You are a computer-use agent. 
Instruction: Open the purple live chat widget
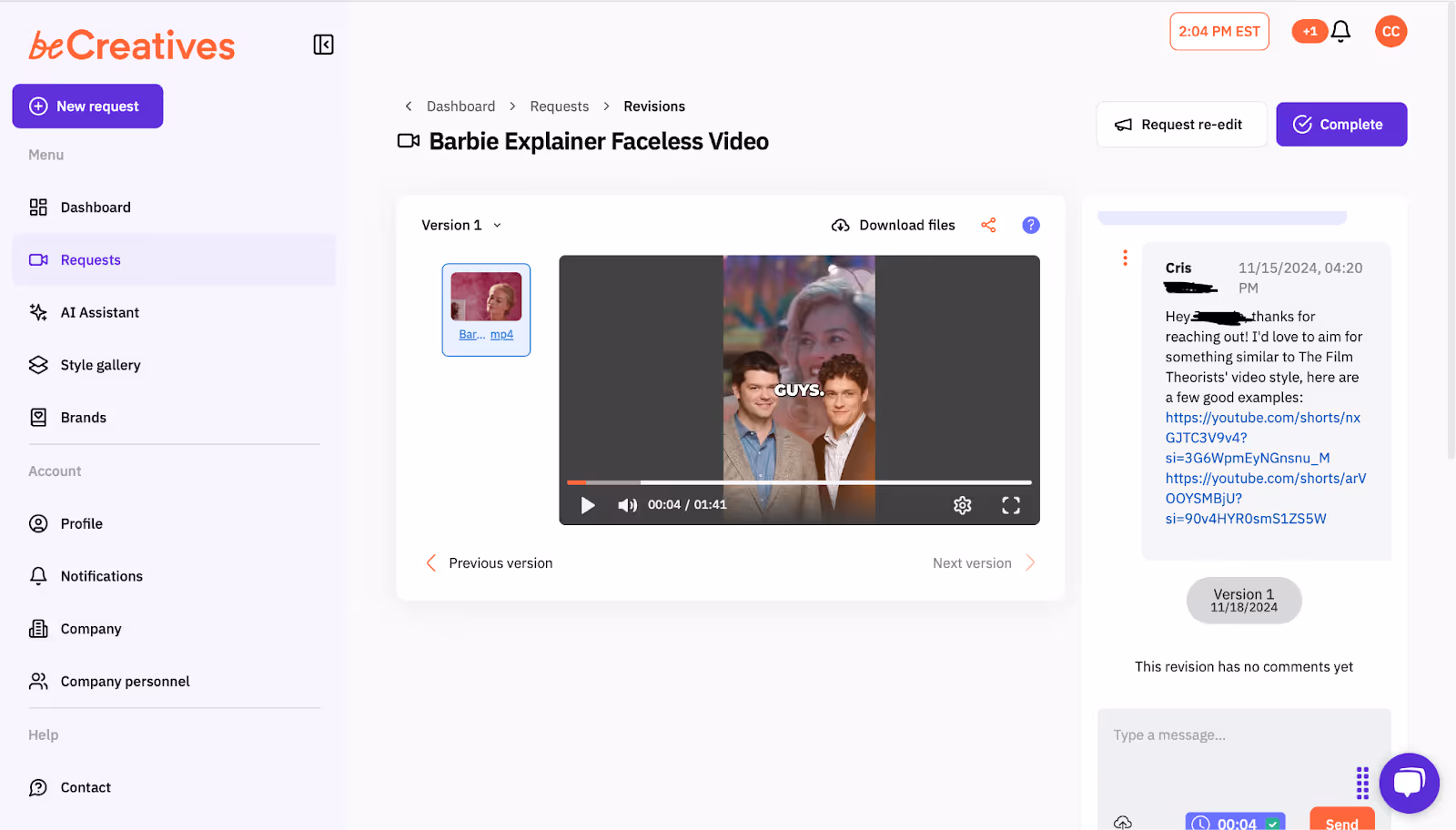(x=1410, y=784)
